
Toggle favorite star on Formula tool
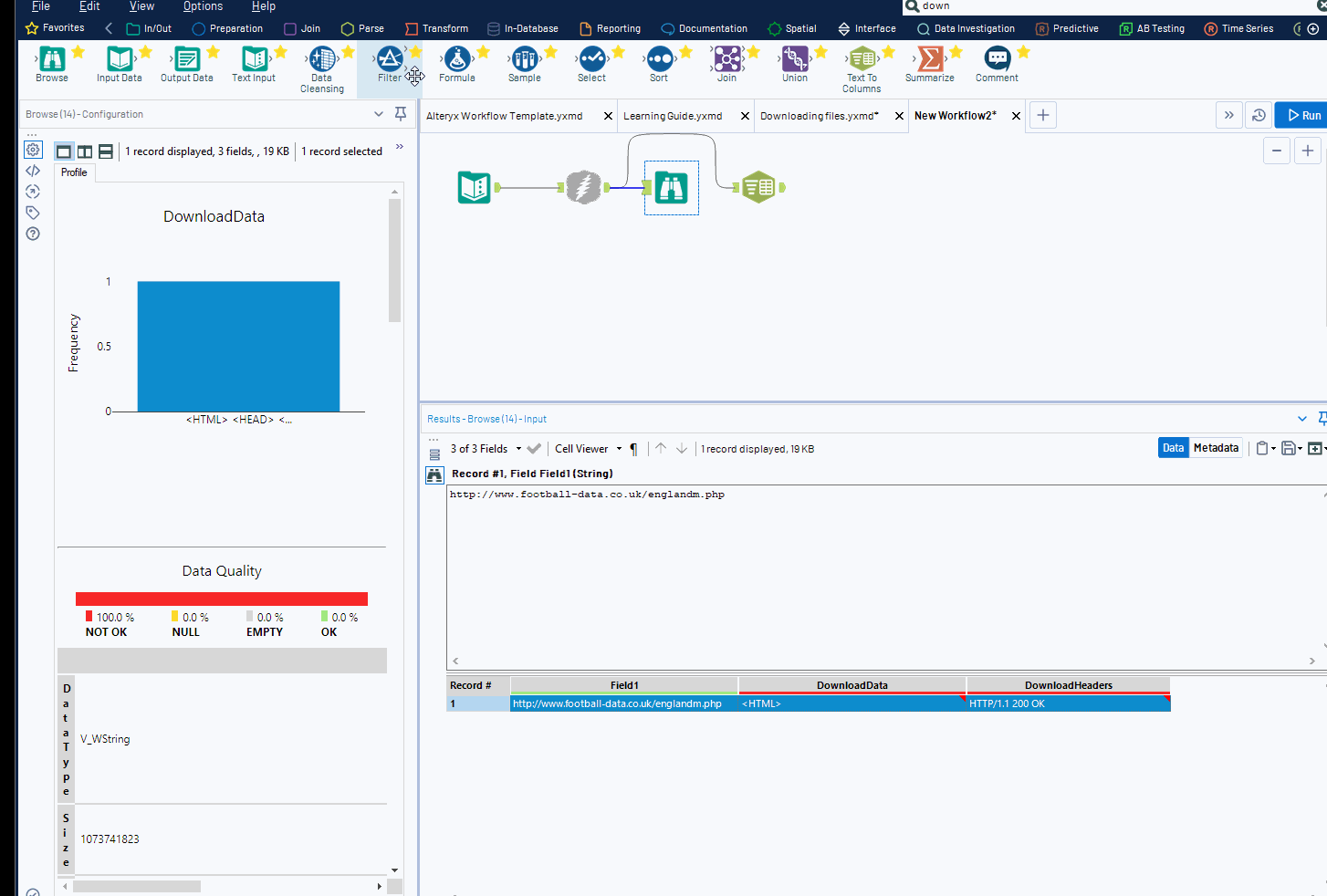click(x=484, y=52)
